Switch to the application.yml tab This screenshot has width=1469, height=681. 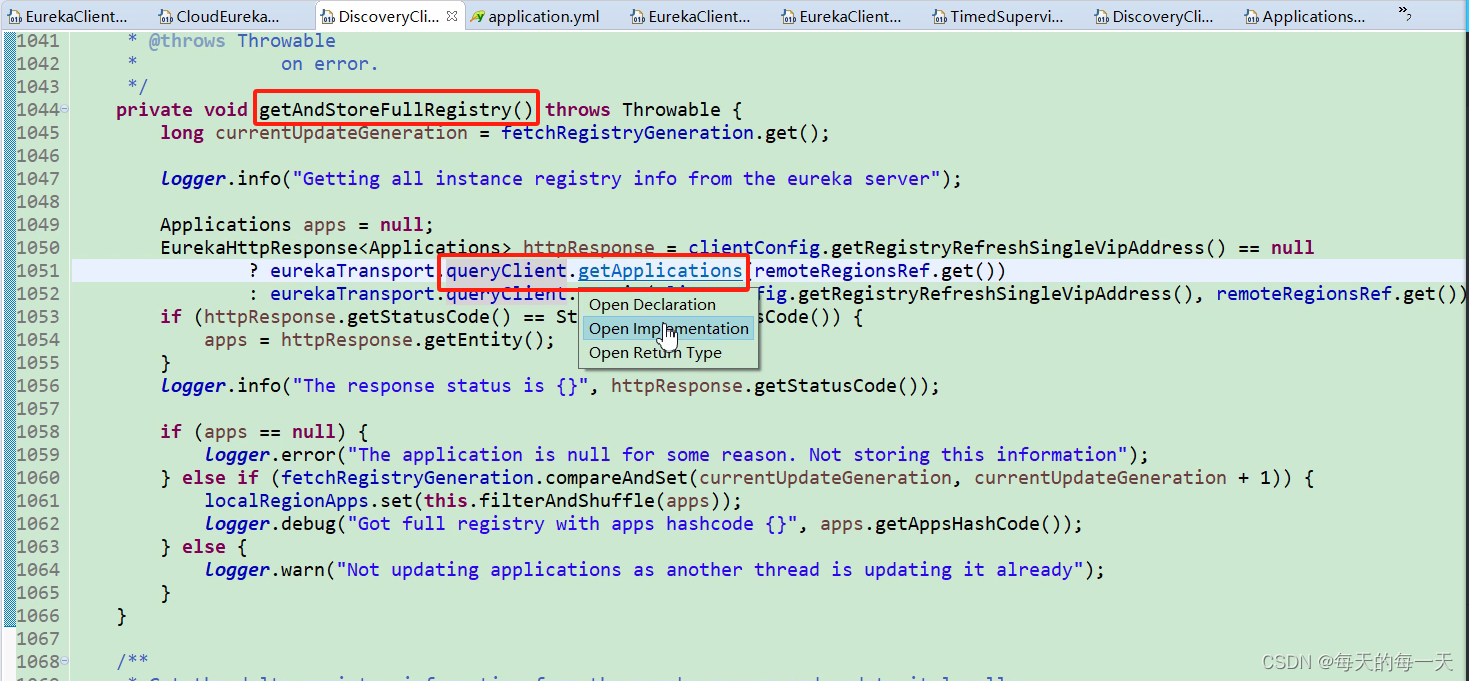tap(535, 16)
